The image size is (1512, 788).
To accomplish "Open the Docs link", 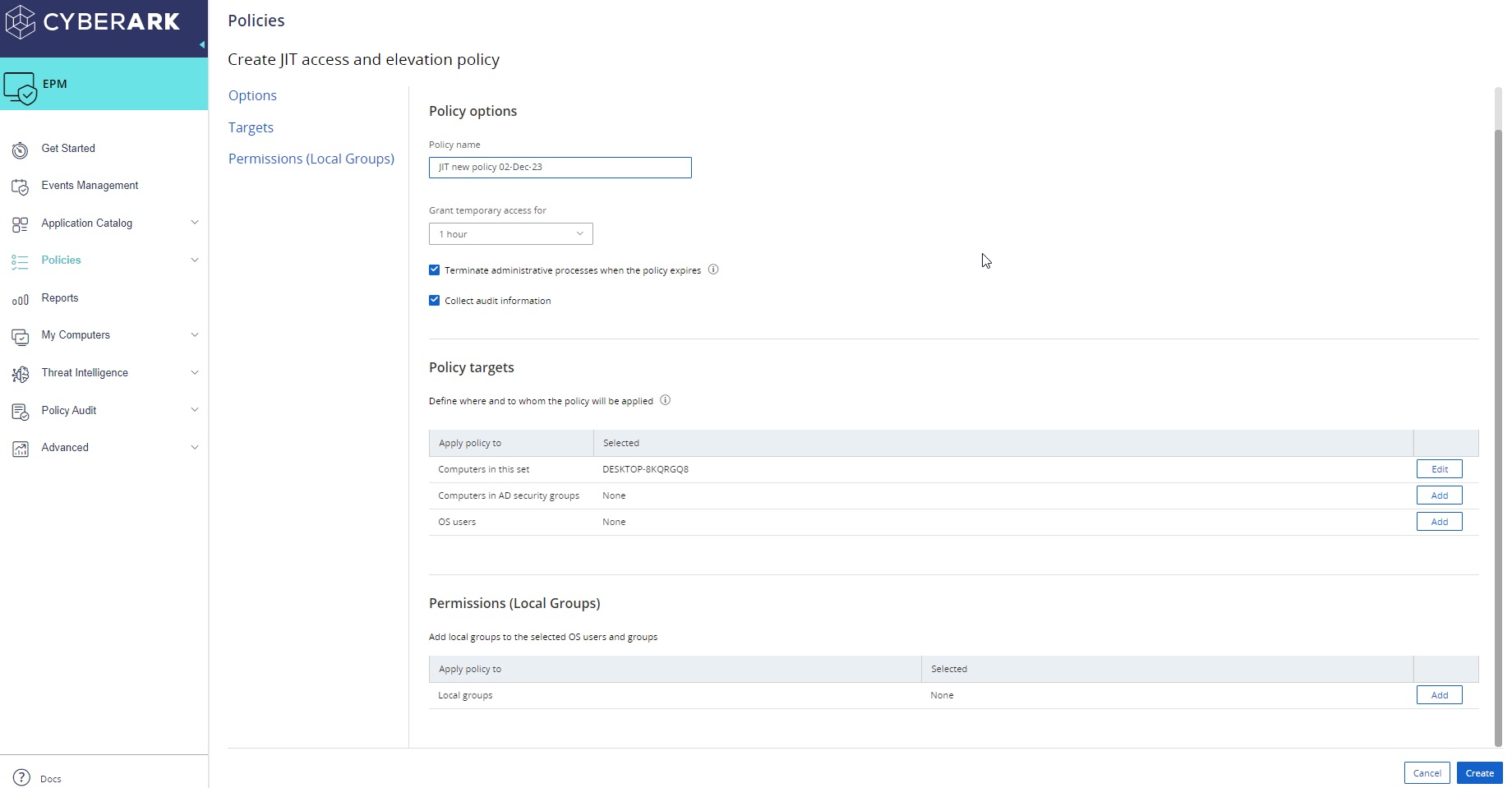I will [50, 779].
